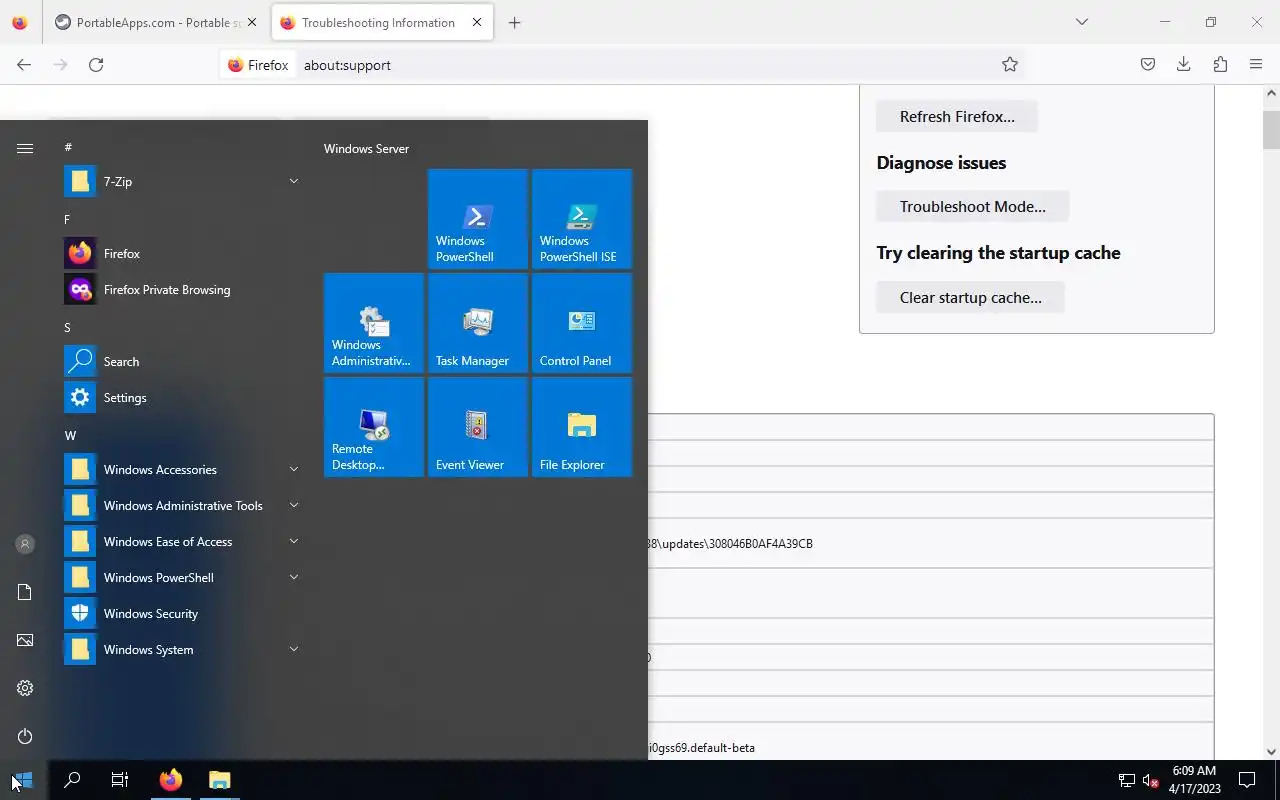The height and width of the screenshot is (800, 1280).
Task: Open Documents from Start sidebar
Action: pos(25,592)
